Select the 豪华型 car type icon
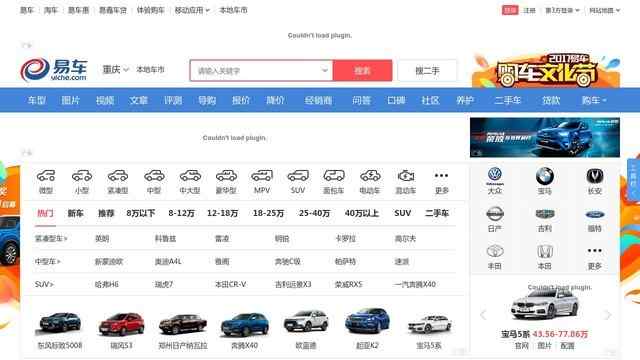Screen dimensions: 640x360 tap(226, 176)
